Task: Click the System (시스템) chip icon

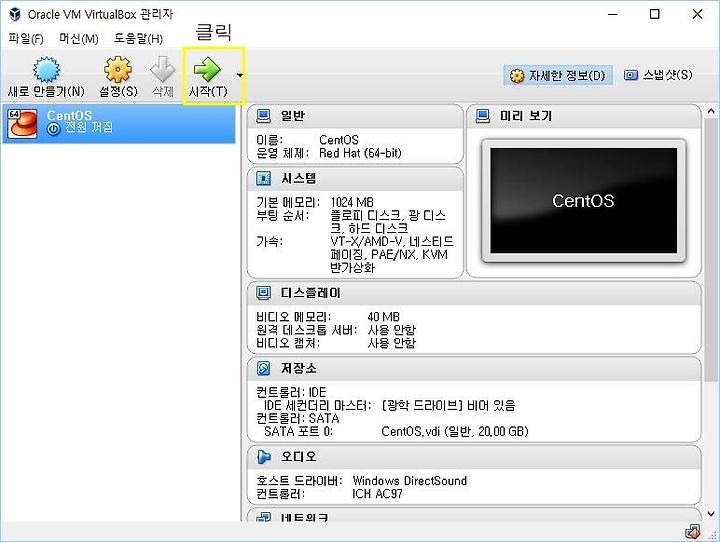Action: 263,178
